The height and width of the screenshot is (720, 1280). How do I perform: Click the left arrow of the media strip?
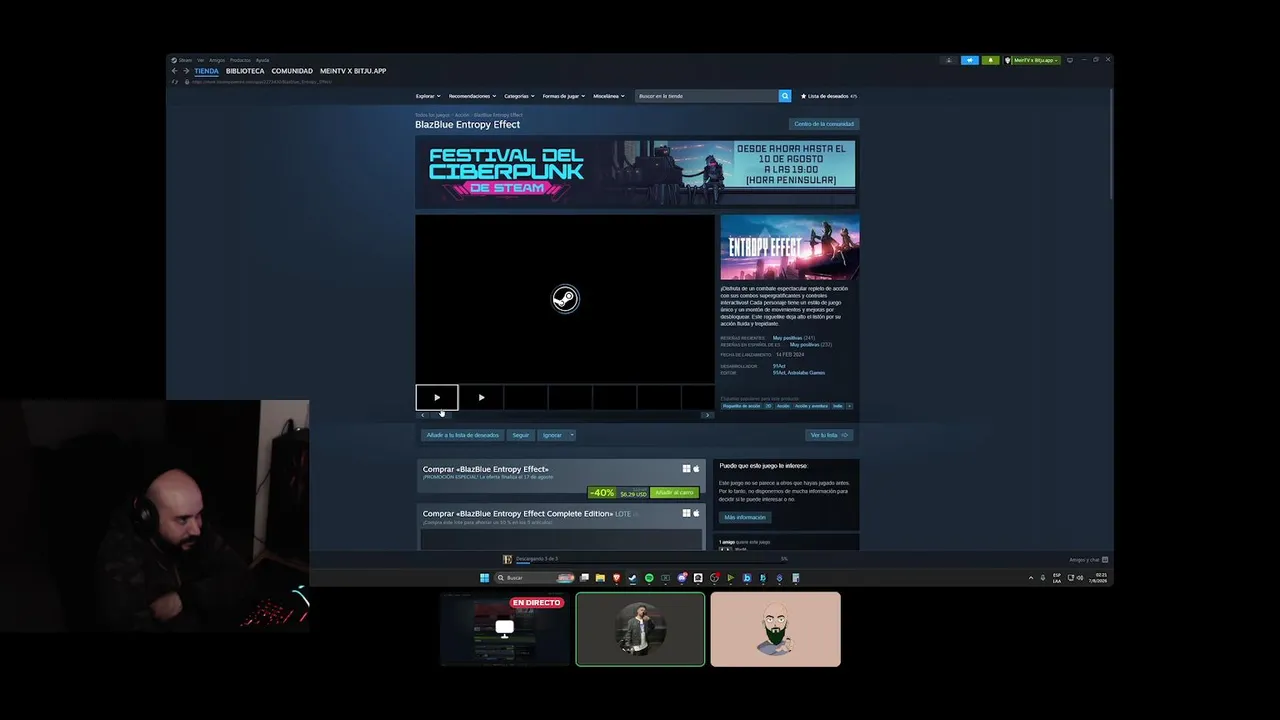click(422, 415)
